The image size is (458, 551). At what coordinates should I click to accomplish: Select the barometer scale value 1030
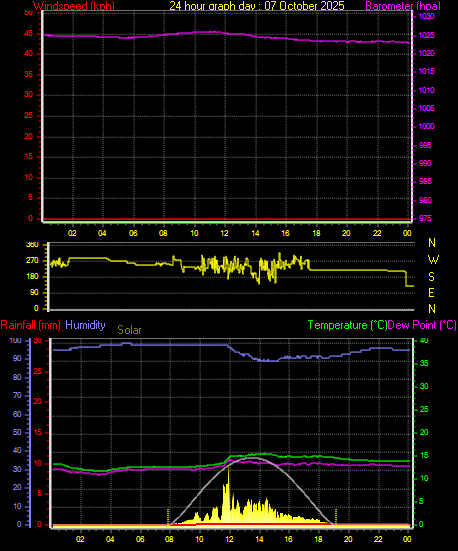426,17
